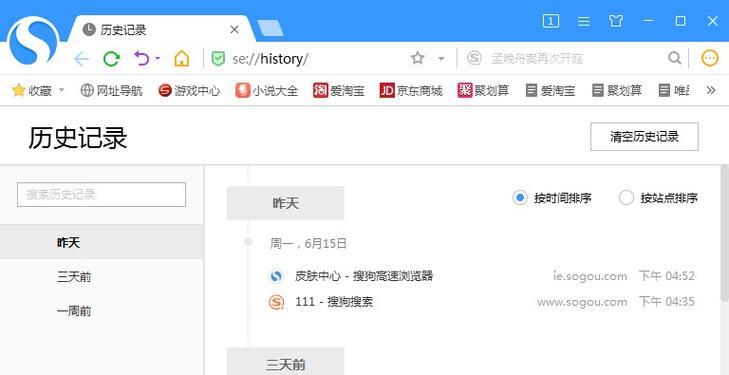Click the 皮肤中心 entry favicon
Screen dimensions: 729x375
(276, 276)
